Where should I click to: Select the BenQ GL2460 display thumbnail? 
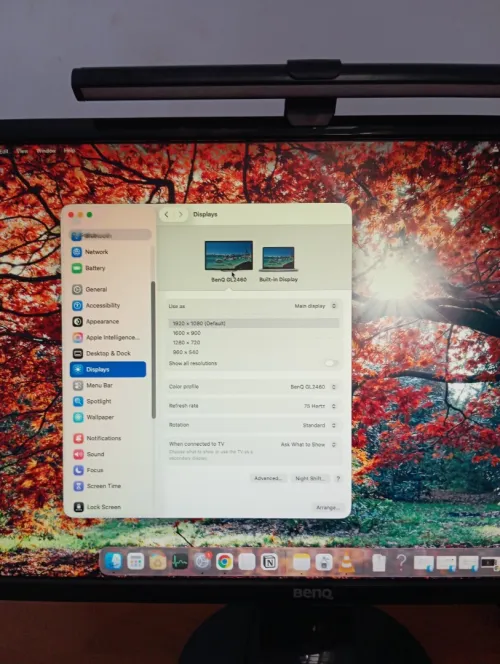(x=229, y=256)
